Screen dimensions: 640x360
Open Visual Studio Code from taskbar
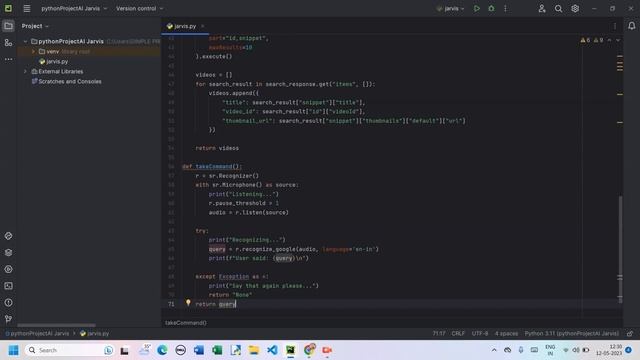[272, 350]
